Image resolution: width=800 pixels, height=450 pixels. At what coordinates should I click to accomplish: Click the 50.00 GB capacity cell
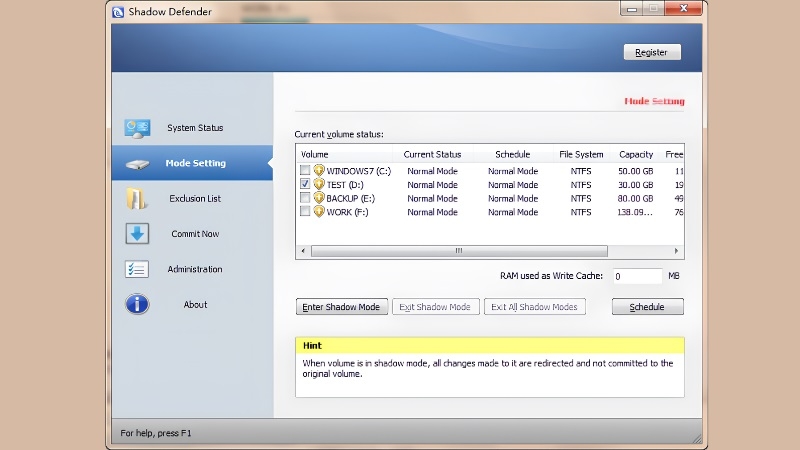(x=635, y=171)
